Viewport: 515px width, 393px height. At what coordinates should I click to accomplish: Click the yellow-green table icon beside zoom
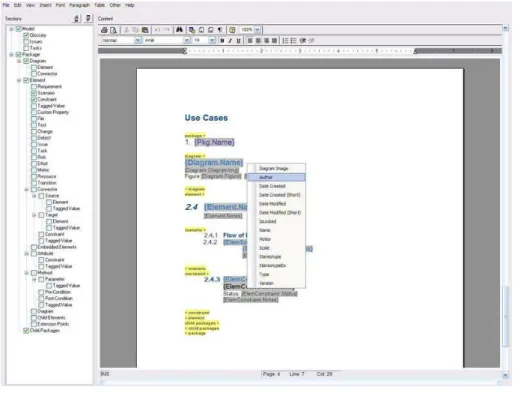[x=232, y=30]
